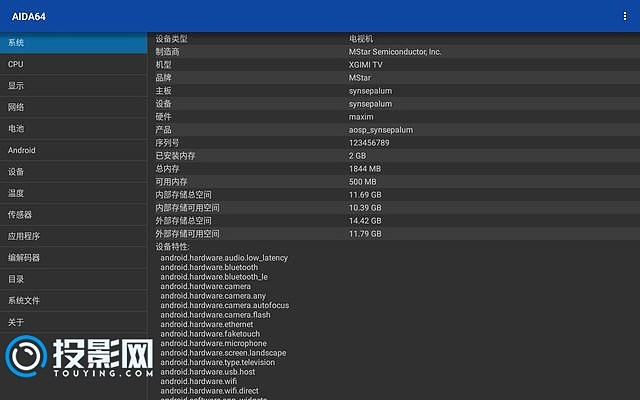
Task: Click android.hardware.usb.host entry
Action: pos(208,372)
